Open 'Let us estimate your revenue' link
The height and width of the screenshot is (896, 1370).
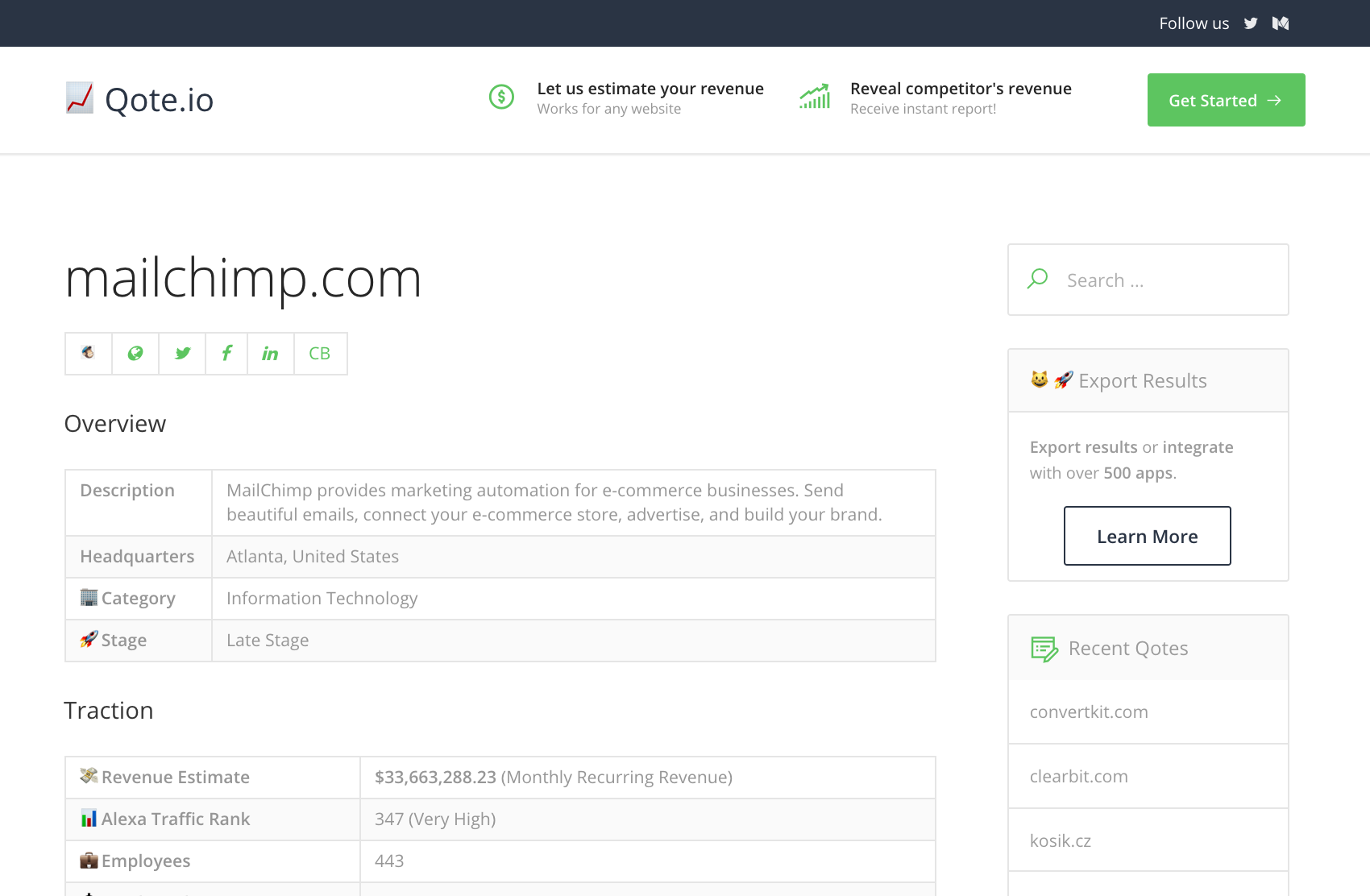650,89
